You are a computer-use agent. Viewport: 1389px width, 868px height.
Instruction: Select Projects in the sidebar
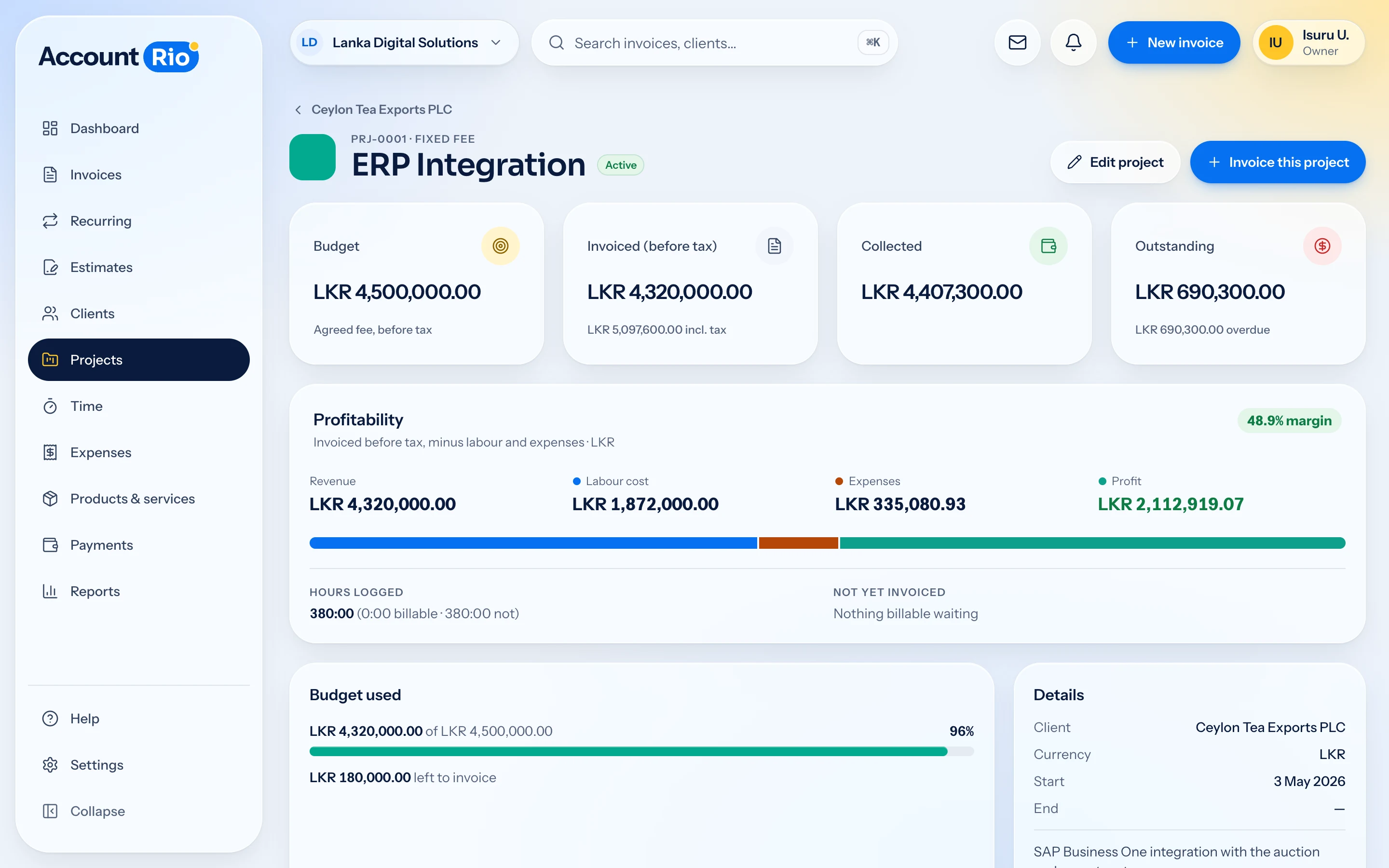tap(139, 360)
